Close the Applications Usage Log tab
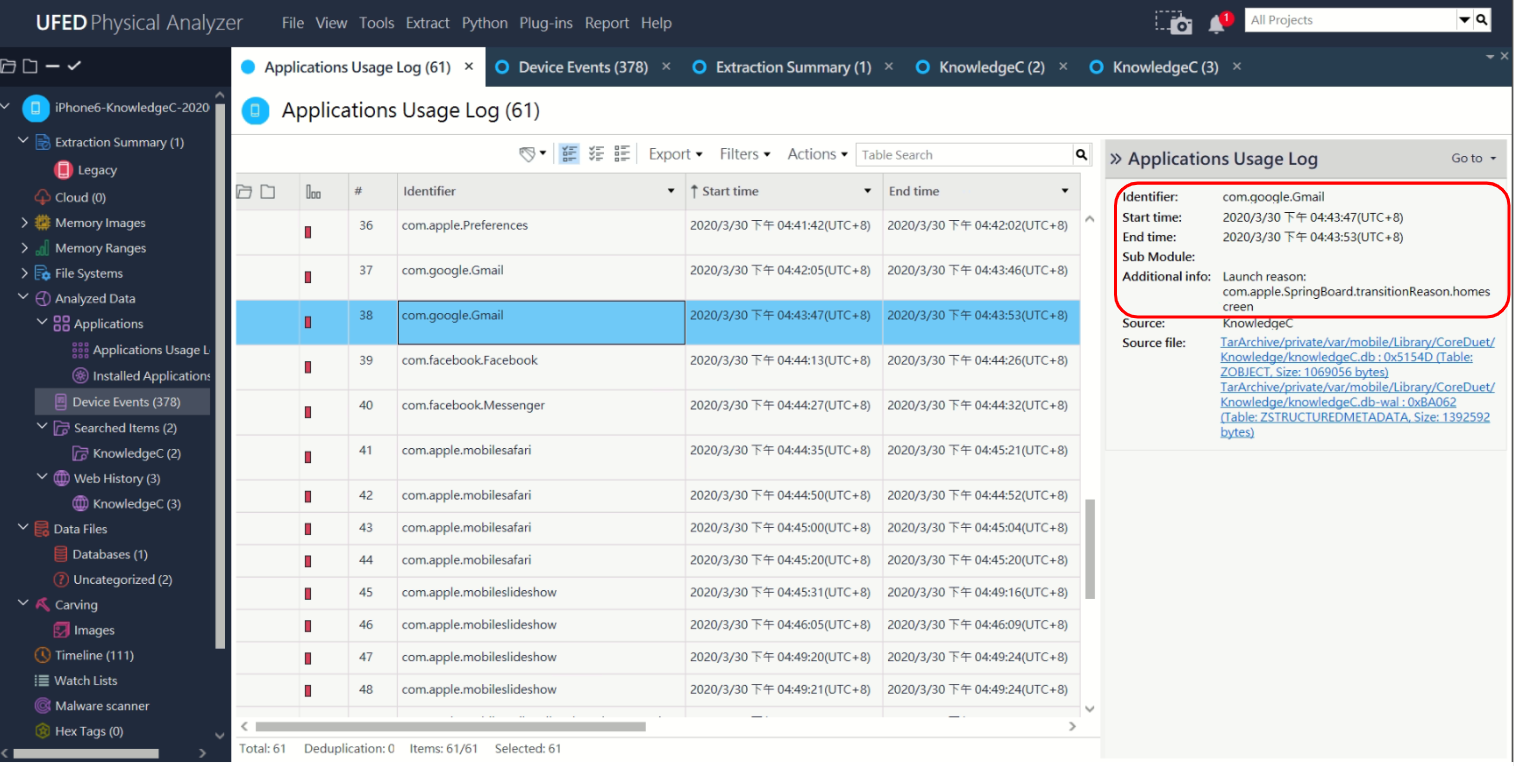The image size is (1514, 766). pyautogui.click(x=469, y=67)
